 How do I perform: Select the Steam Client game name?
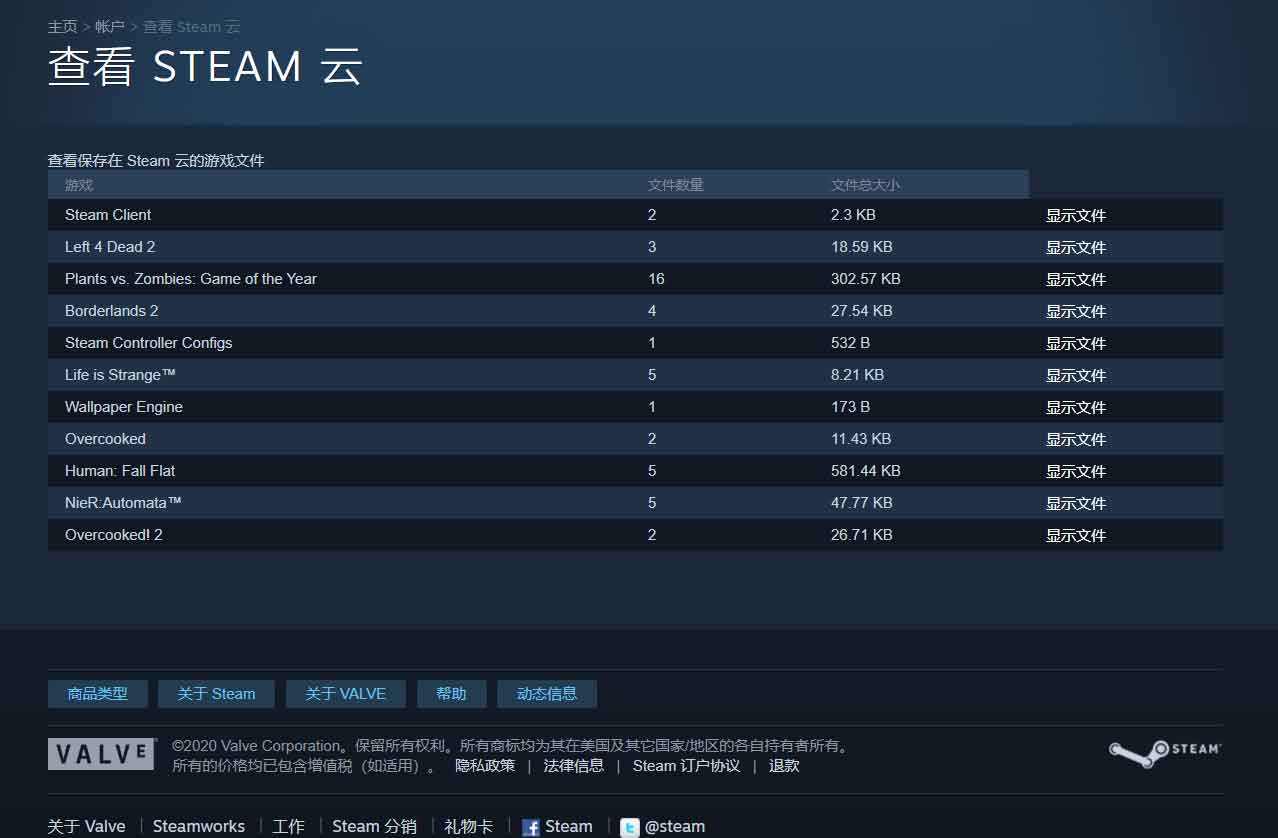[x=108, y=215]
